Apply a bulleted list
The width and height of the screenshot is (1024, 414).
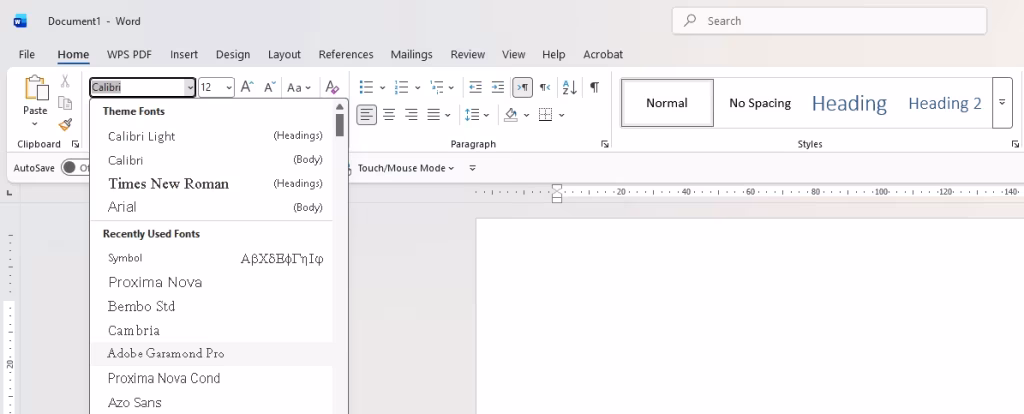point(366,87)
